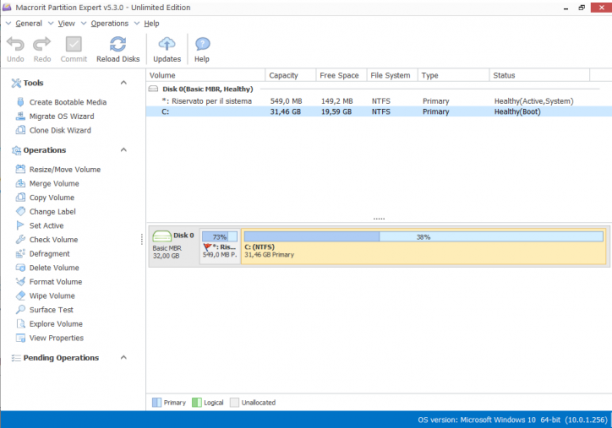This screenshot has height=428, width=612.
Task: Start Clone Disk Wizard
Action: 60,130
